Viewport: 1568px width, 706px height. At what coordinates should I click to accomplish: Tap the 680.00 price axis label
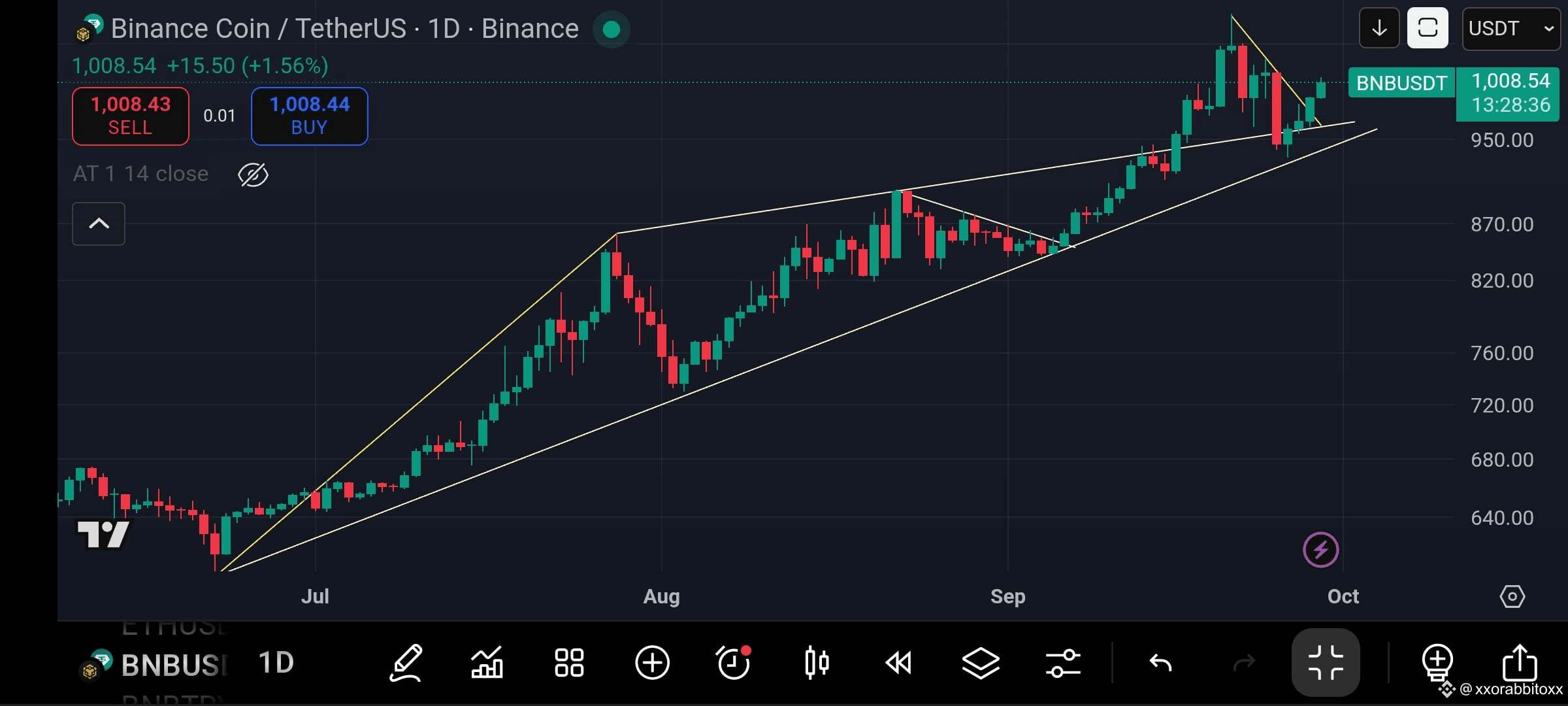pyautogui.click(x=1502, y=460)
